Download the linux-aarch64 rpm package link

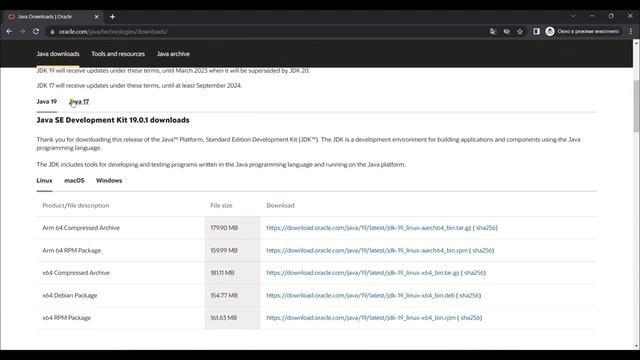(367, 250)
